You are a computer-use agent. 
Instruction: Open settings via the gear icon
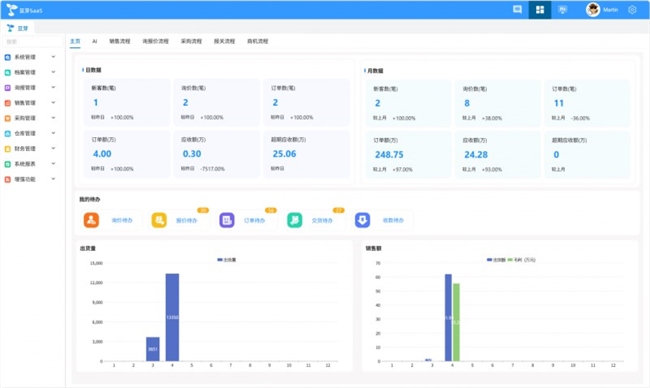coord(632,10)
